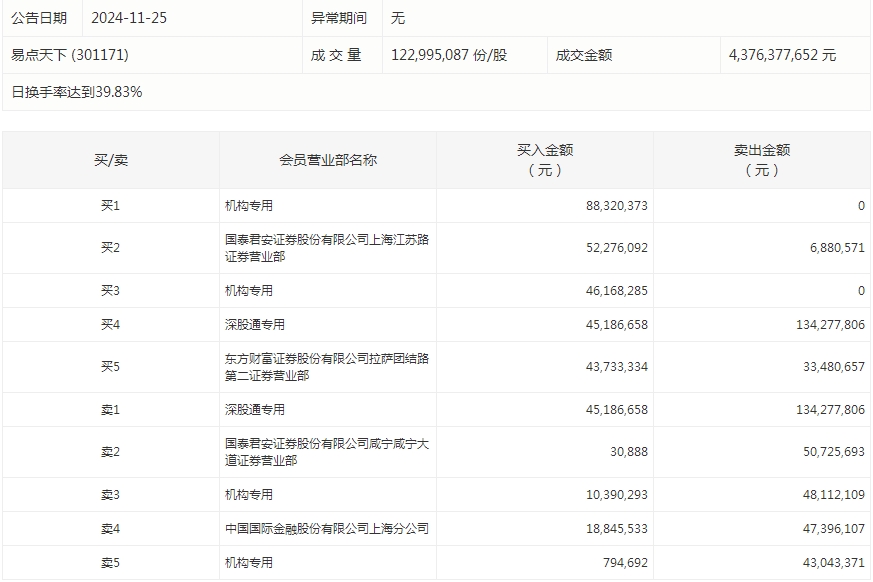This screenshot has height=582, width=873.
Task: Select turnover amount 4,376,377,652 元
Action: (x=782, y=55)
